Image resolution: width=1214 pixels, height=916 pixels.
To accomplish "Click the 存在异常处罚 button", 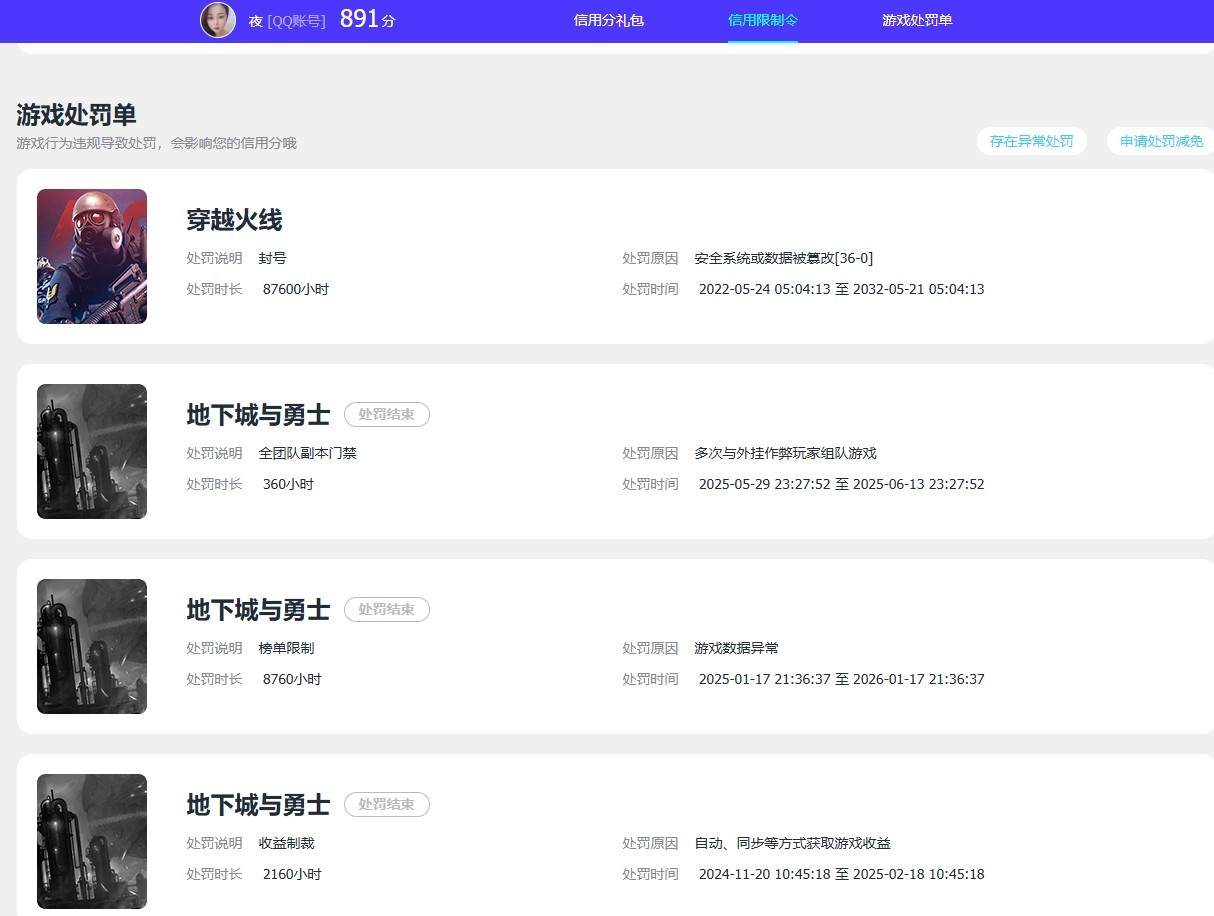I will 1031,141.
